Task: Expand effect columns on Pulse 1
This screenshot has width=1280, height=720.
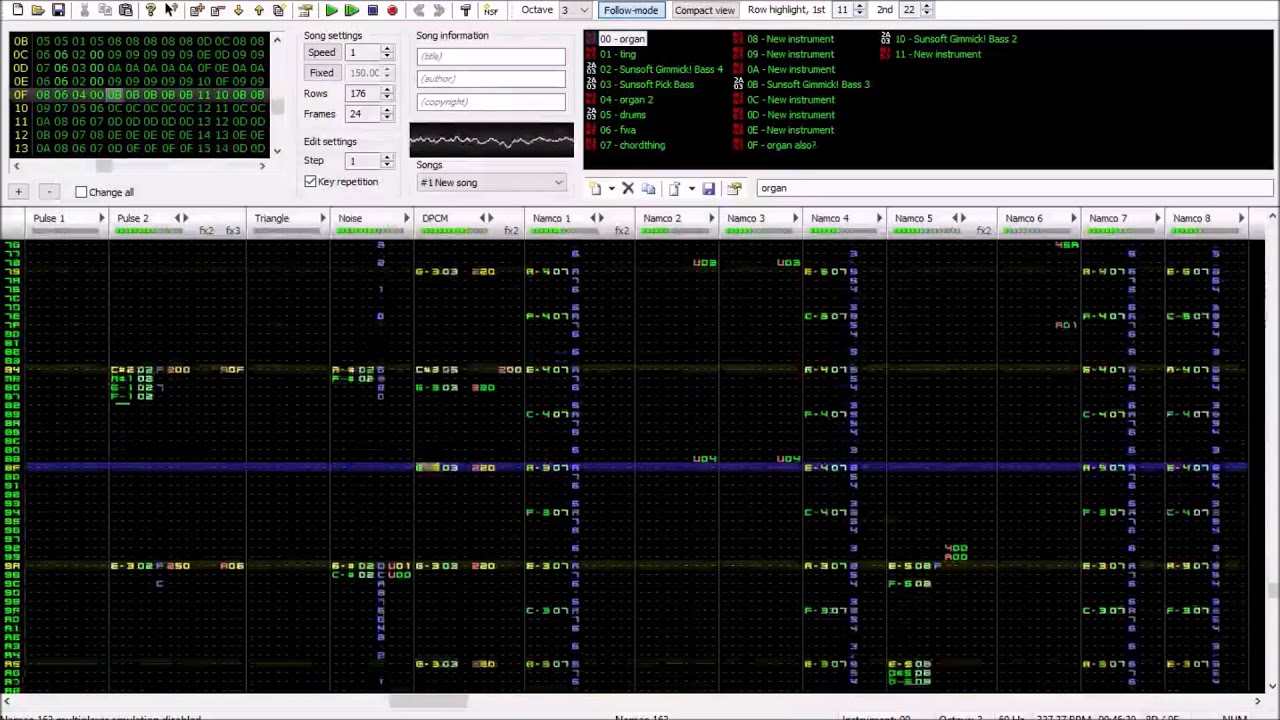Action: [101, 218]
